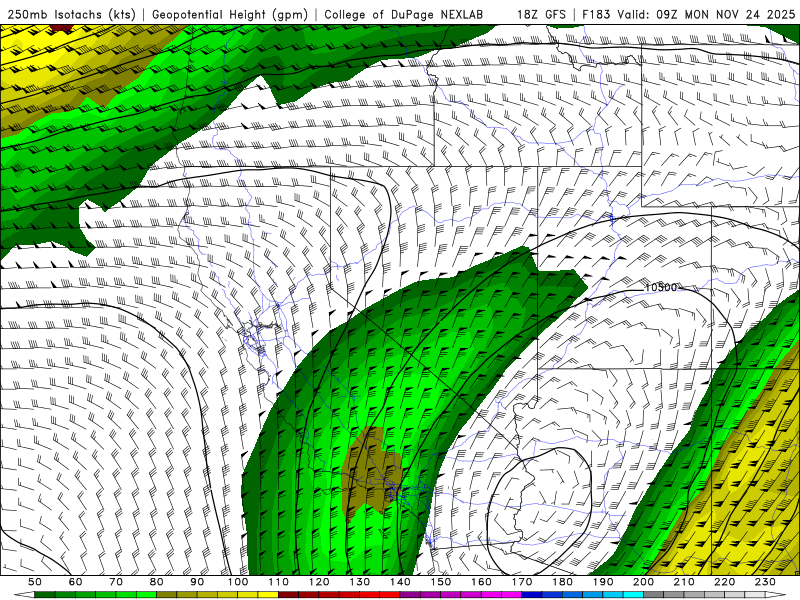
Task: Click the "F183" forecast hour text
Action: click(x=596, y=14)
